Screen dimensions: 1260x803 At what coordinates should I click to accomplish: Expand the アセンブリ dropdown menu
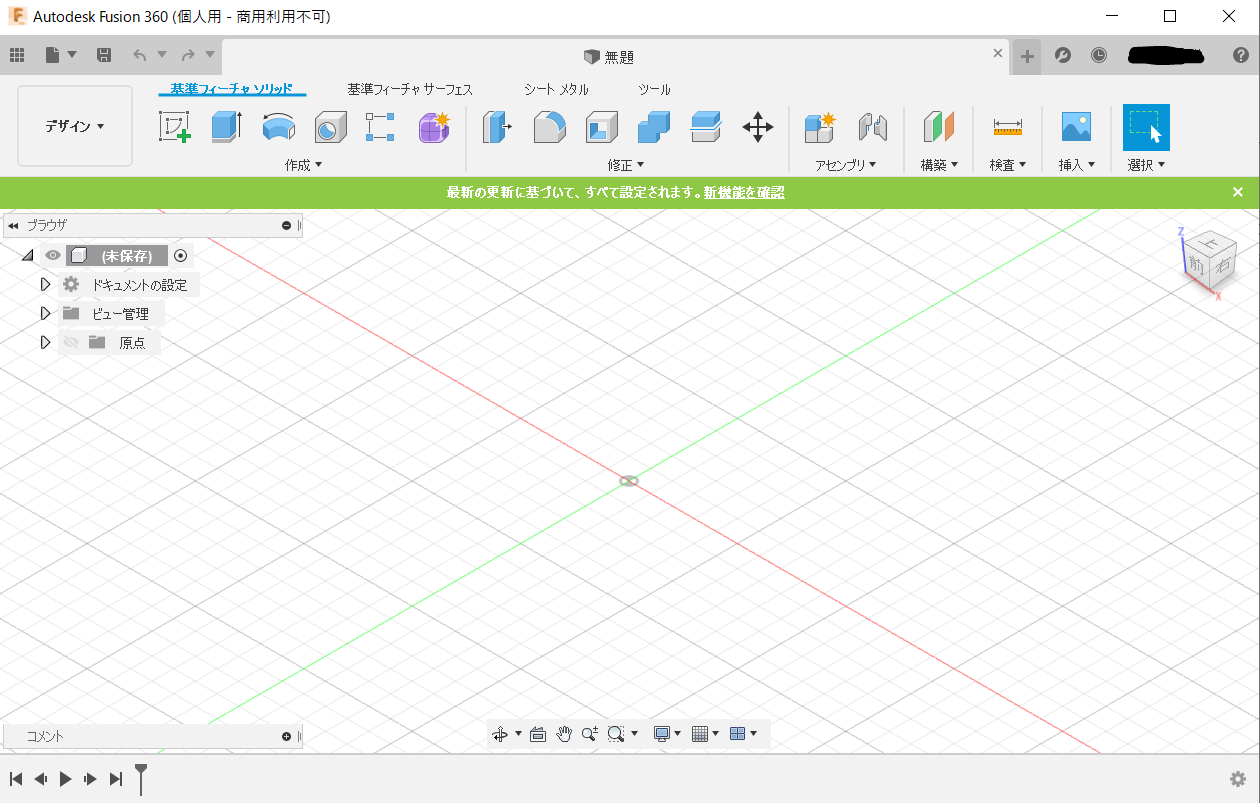[846, 165]
